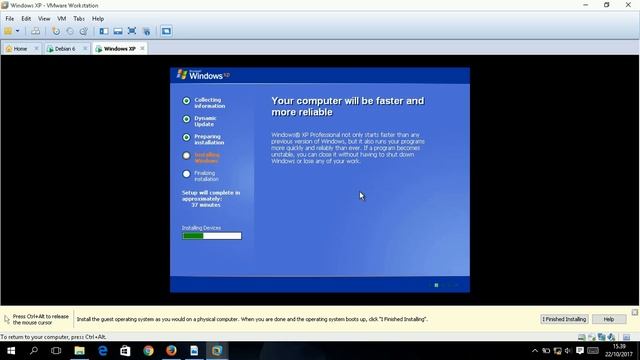Open the Help menu
The image size is (640, 360).
[x=98, y=19]
